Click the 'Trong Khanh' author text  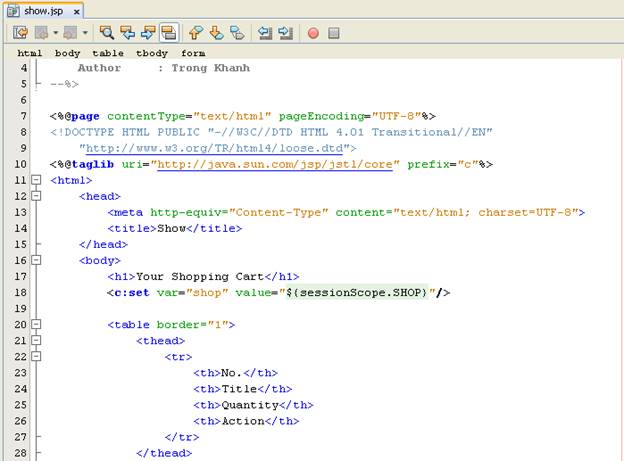click(x=211, y=68)
